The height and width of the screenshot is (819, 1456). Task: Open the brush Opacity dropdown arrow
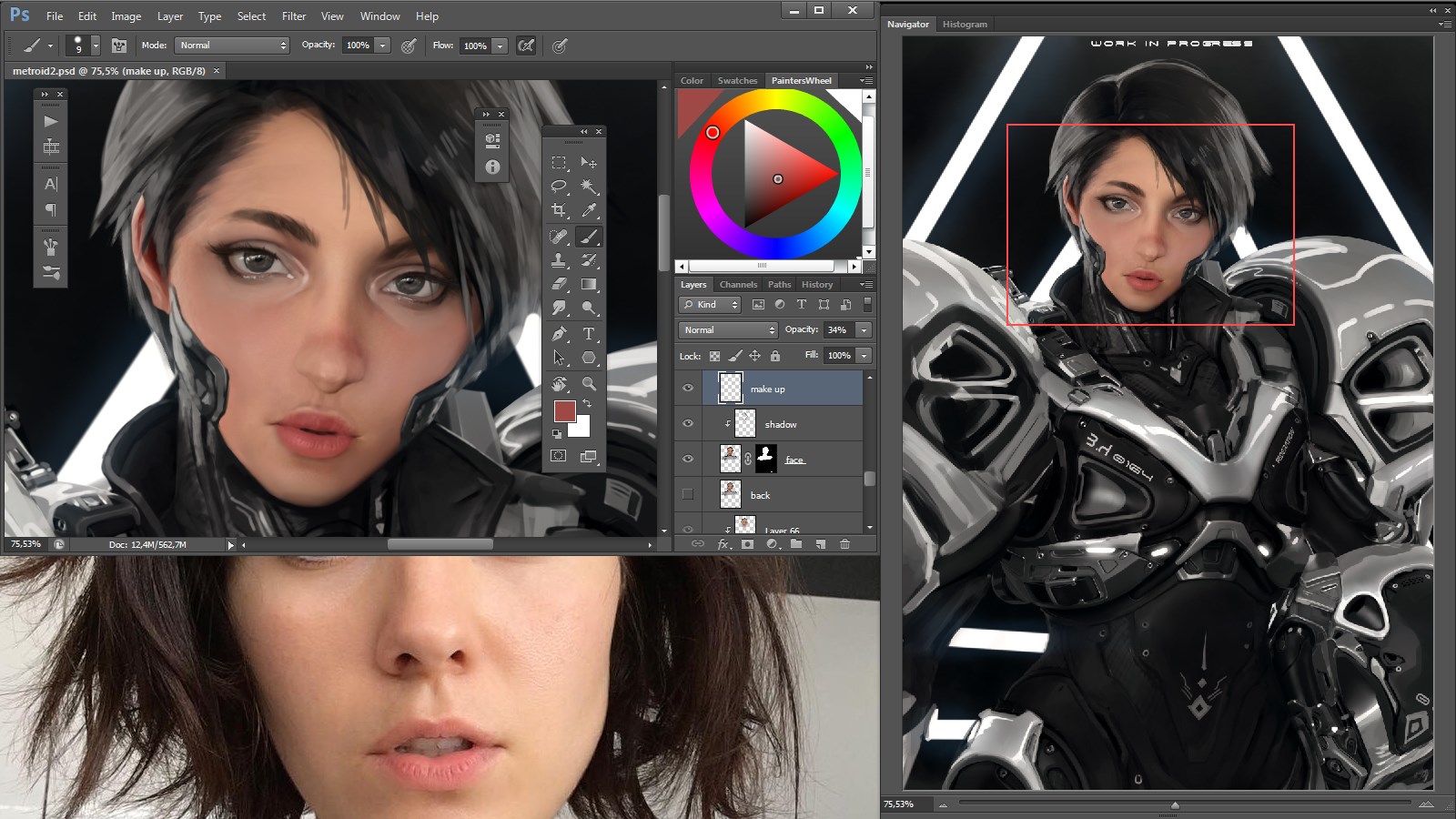(x=383, y=45)
